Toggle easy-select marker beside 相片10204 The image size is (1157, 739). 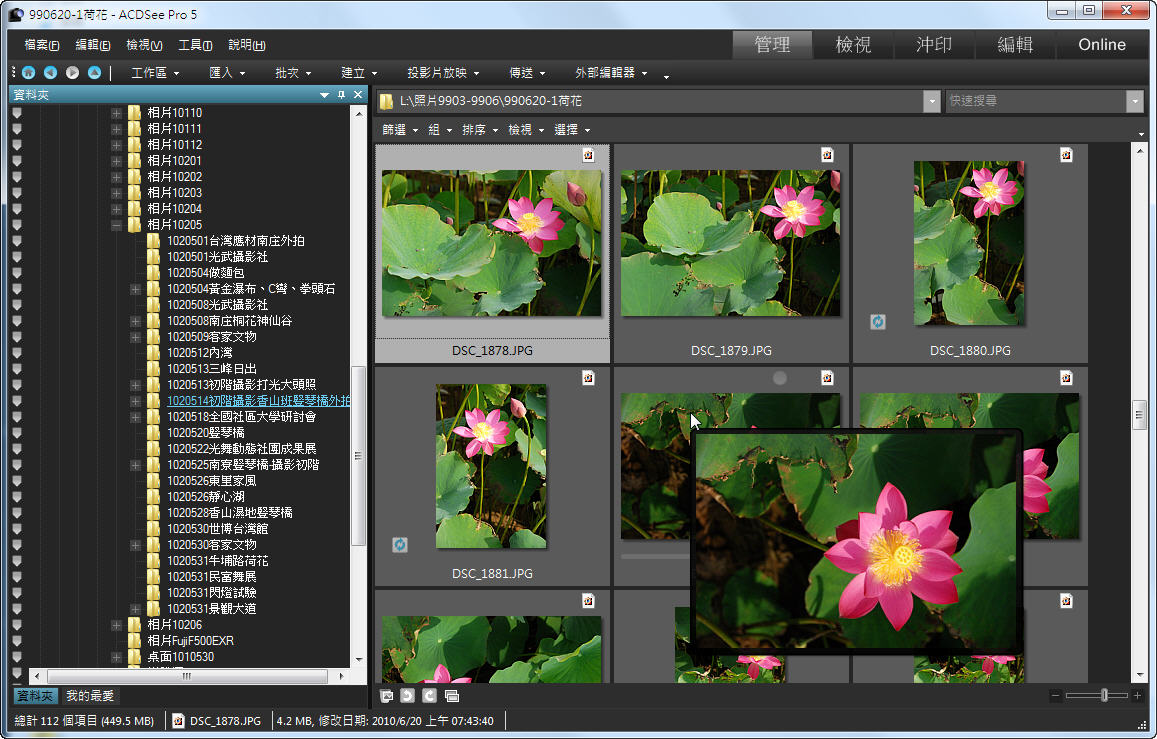click(17, 209)
